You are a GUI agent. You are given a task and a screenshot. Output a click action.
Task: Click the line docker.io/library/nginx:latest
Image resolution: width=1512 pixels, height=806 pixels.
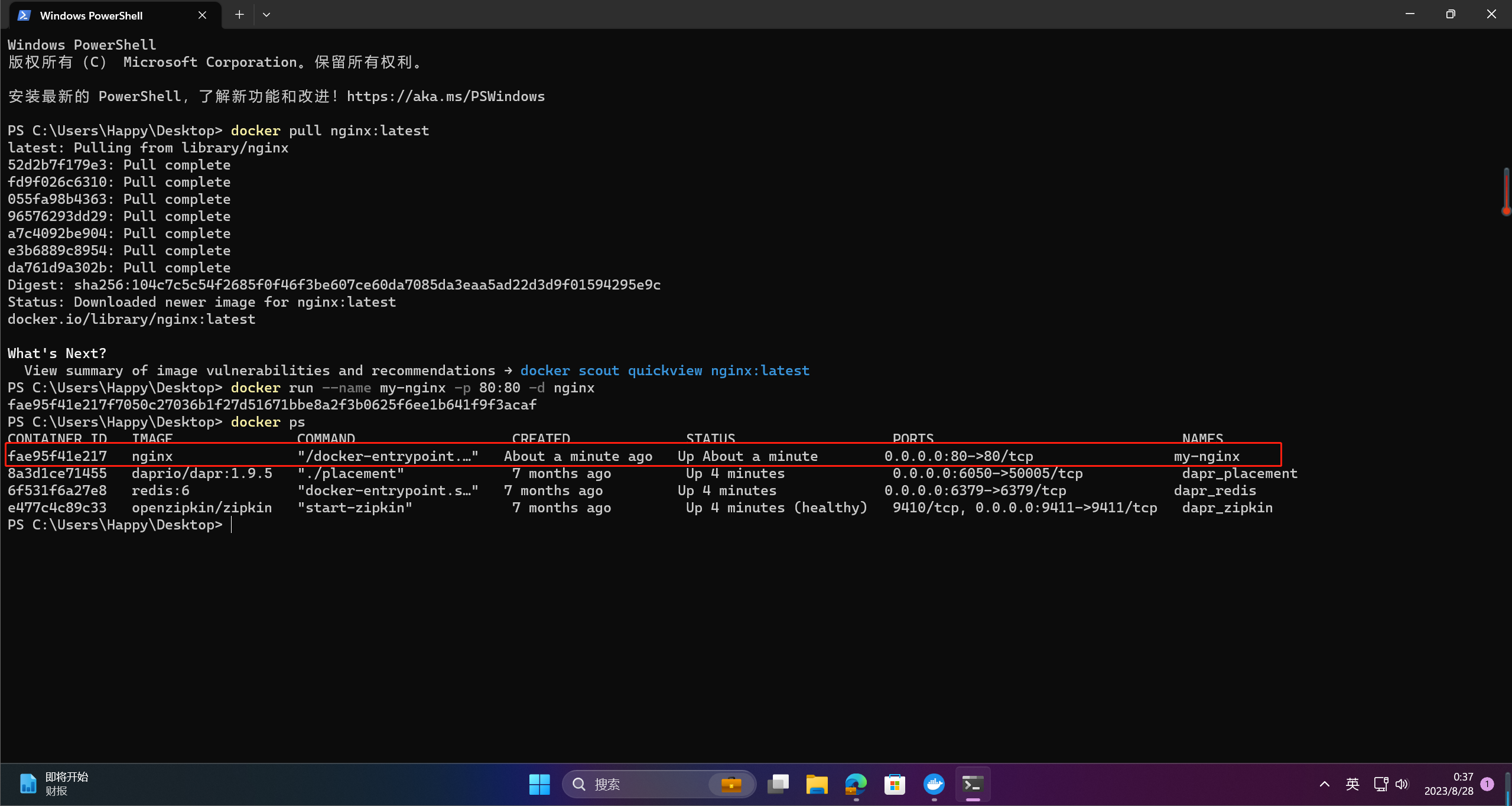(132, 319)
